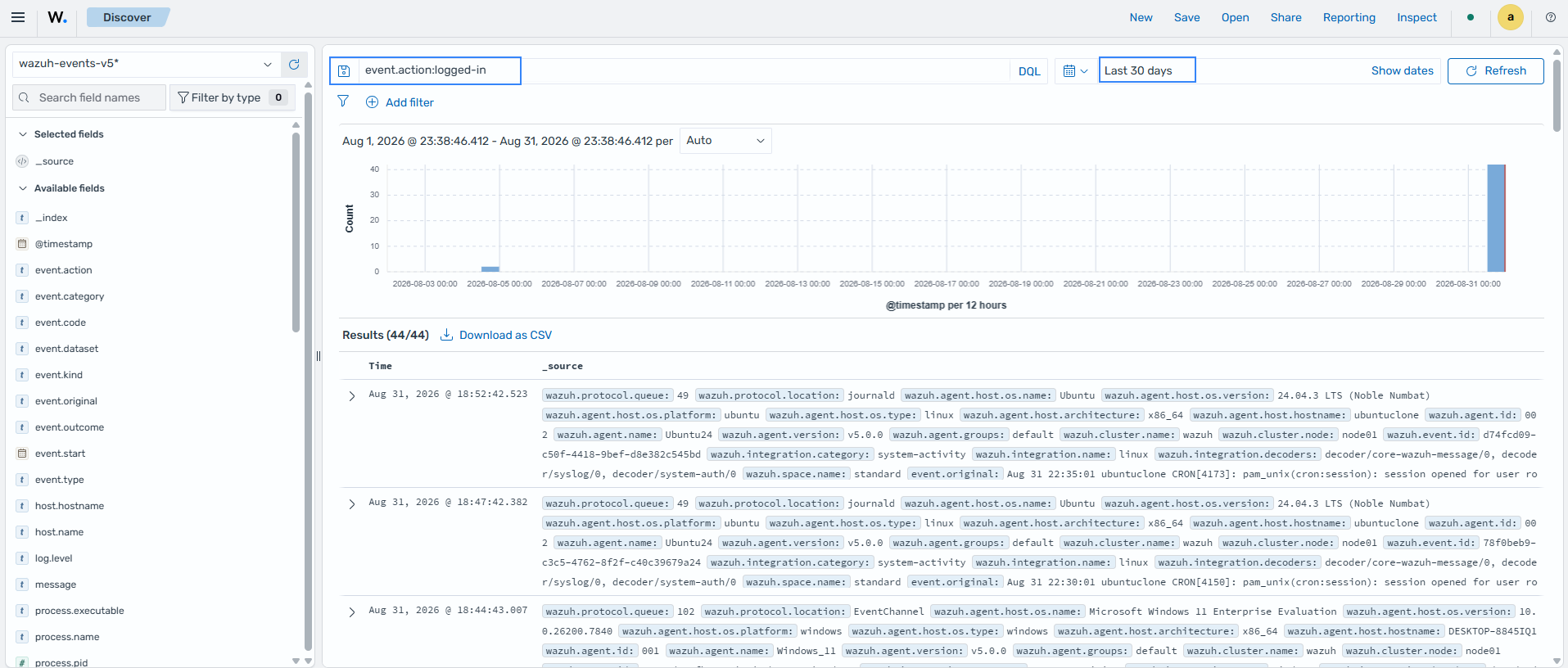Open the Share menu
This screenshot has height=668, width=1568.
pyautogui.click(x=1286, y=17)
